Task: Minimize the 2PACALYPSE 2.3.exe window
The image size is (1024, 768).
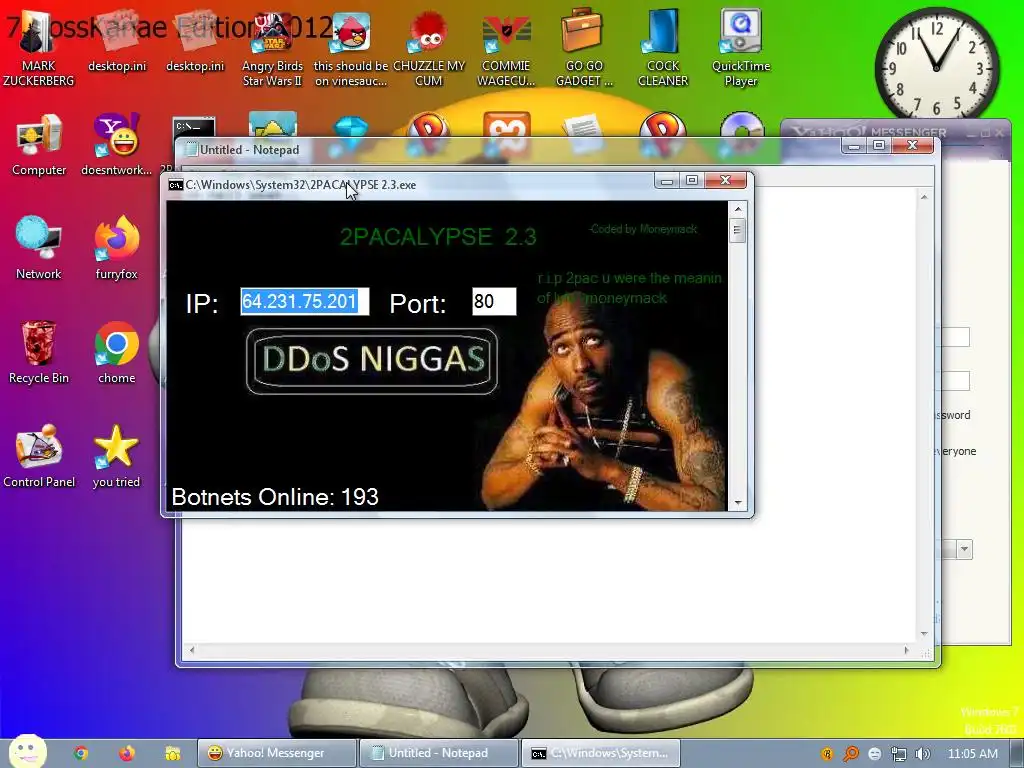Action: (667, 181)
